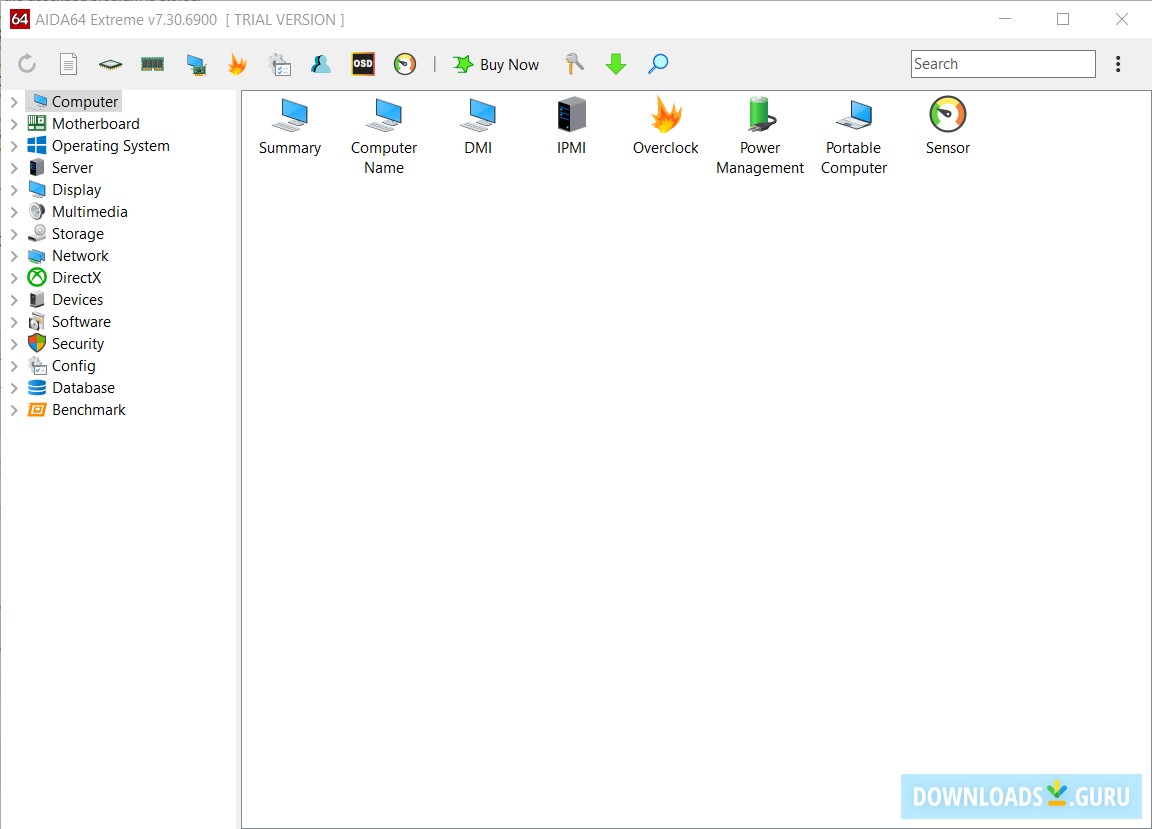
Task: Select Benchmark in the tree
Action: pos(76,410)
